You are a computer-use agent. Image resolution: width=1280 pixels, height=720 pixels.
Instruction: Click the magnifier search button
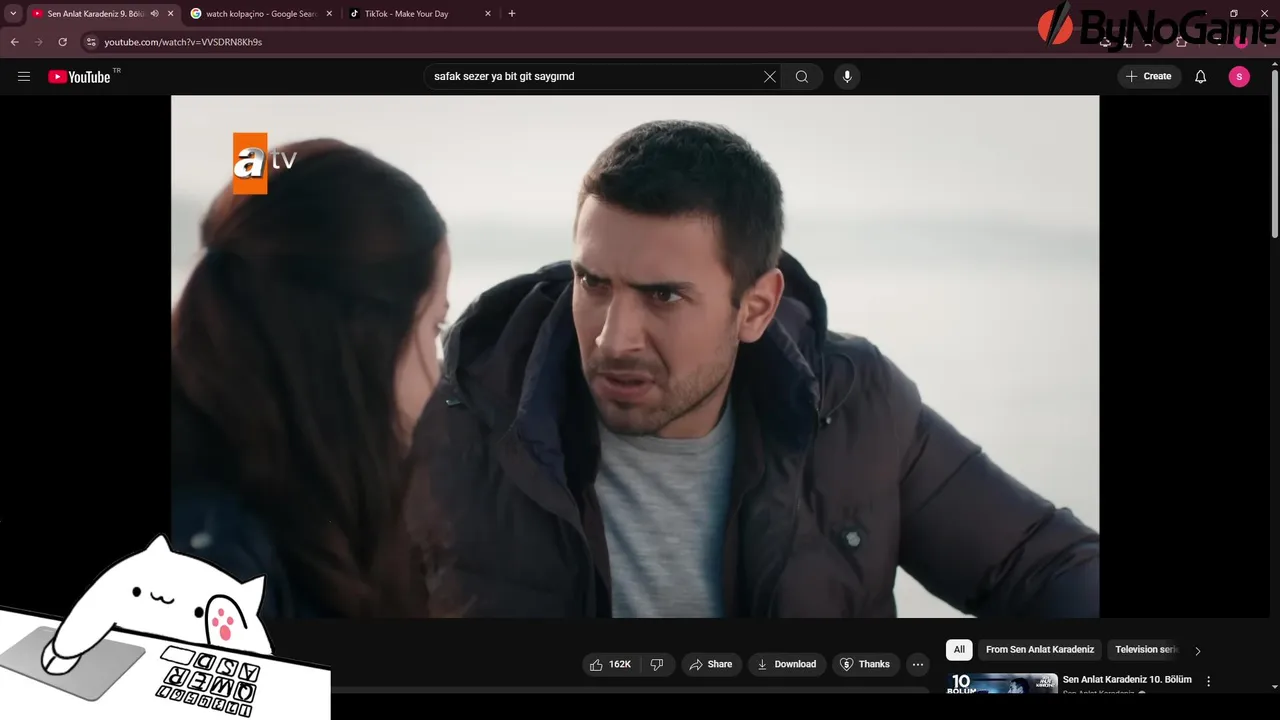point(802,77)
